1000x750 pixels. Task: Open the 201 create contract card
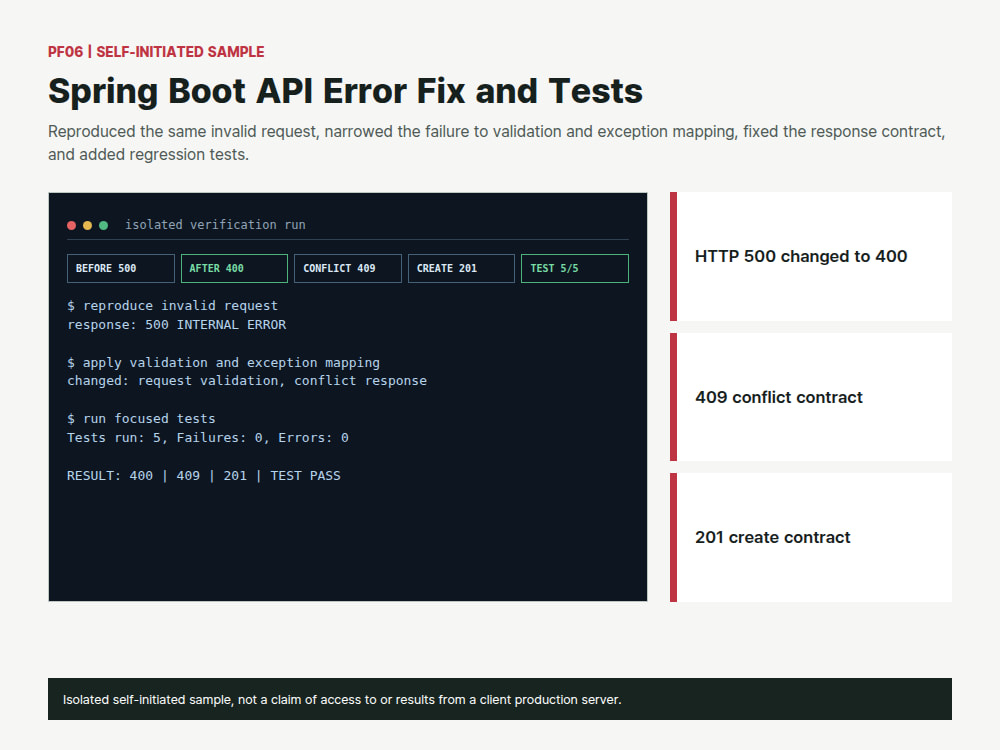tap(811, 537)
